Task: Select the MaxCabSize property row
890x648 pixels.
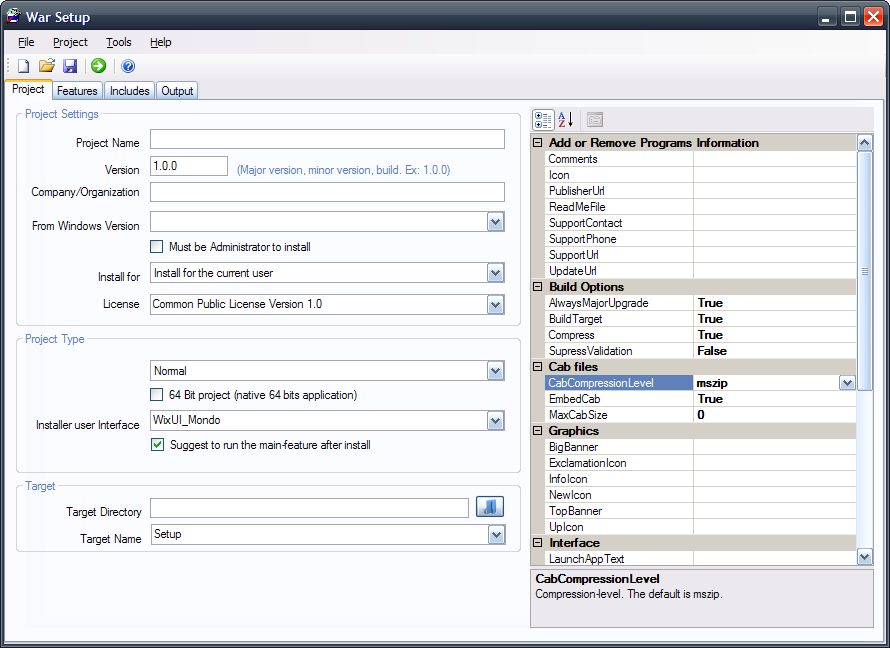Action: (700, 415)
